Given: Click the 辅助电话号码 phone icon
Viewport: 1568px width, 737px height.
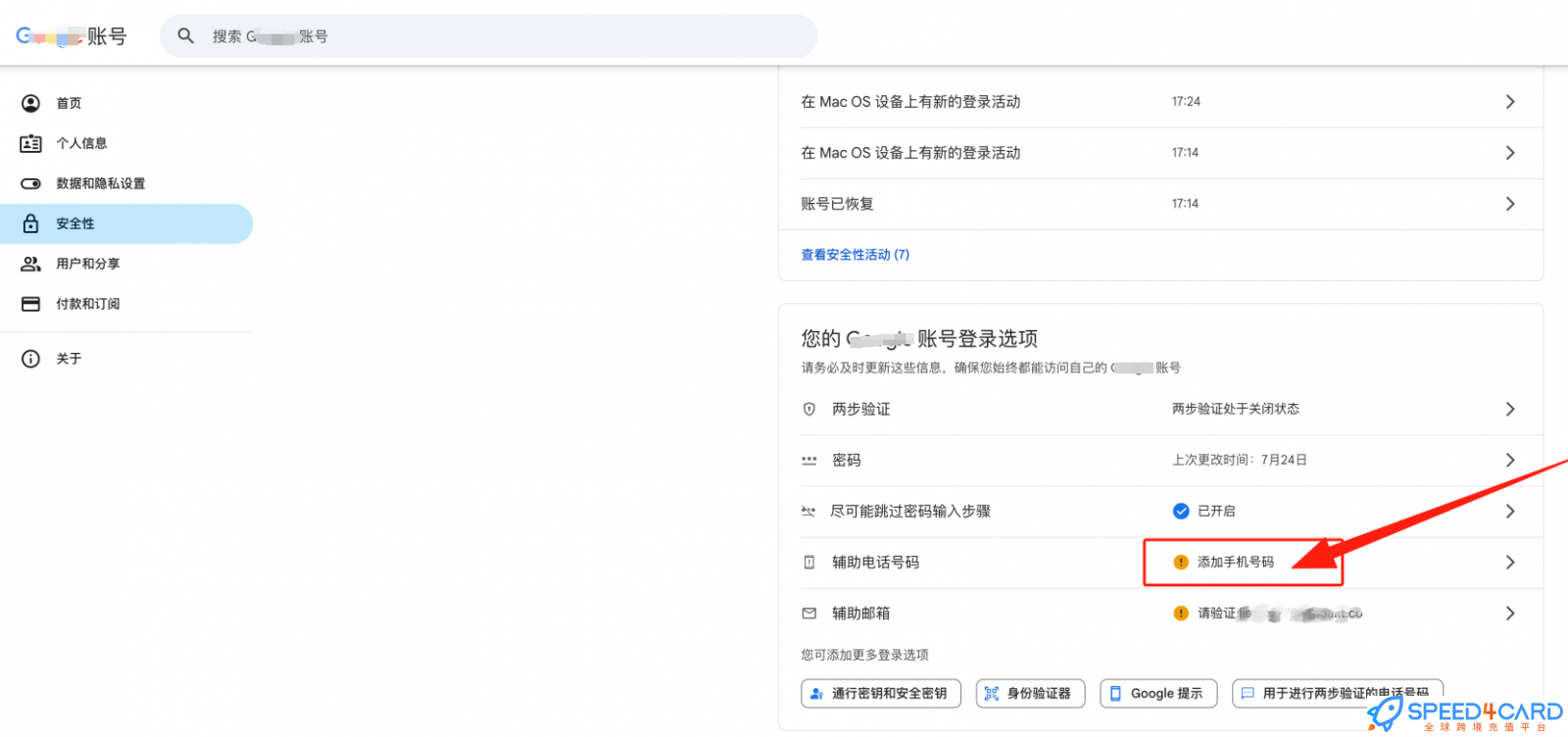Looking at the screenshot, I should 809,563.
